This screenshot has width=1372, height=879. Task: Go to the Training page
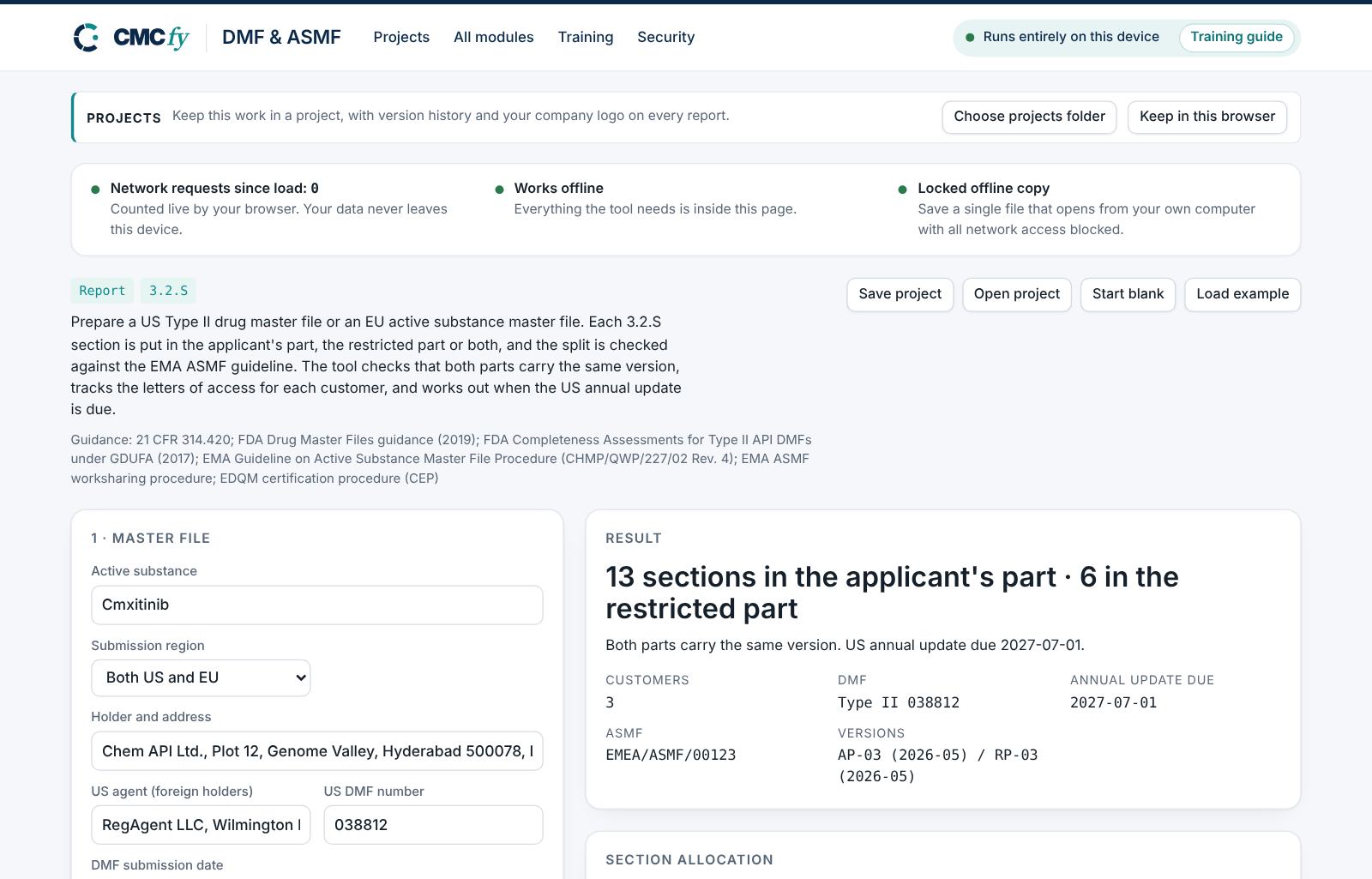[586, 37]
